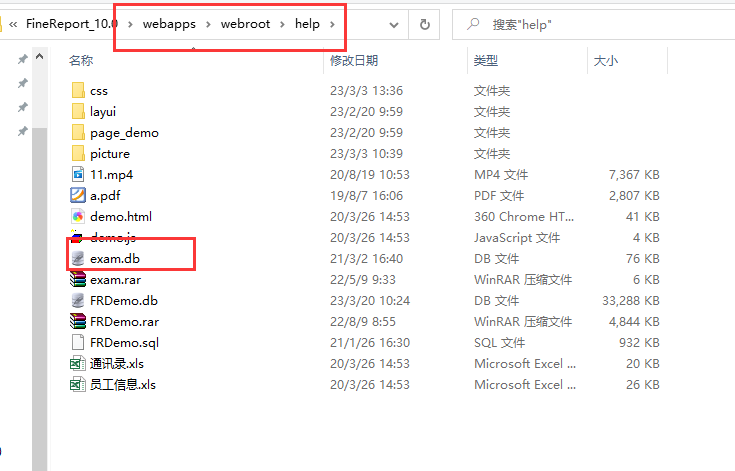Select the FRDemo.db database icon
The image size is (735, 471).
click(x=78, y=300)
